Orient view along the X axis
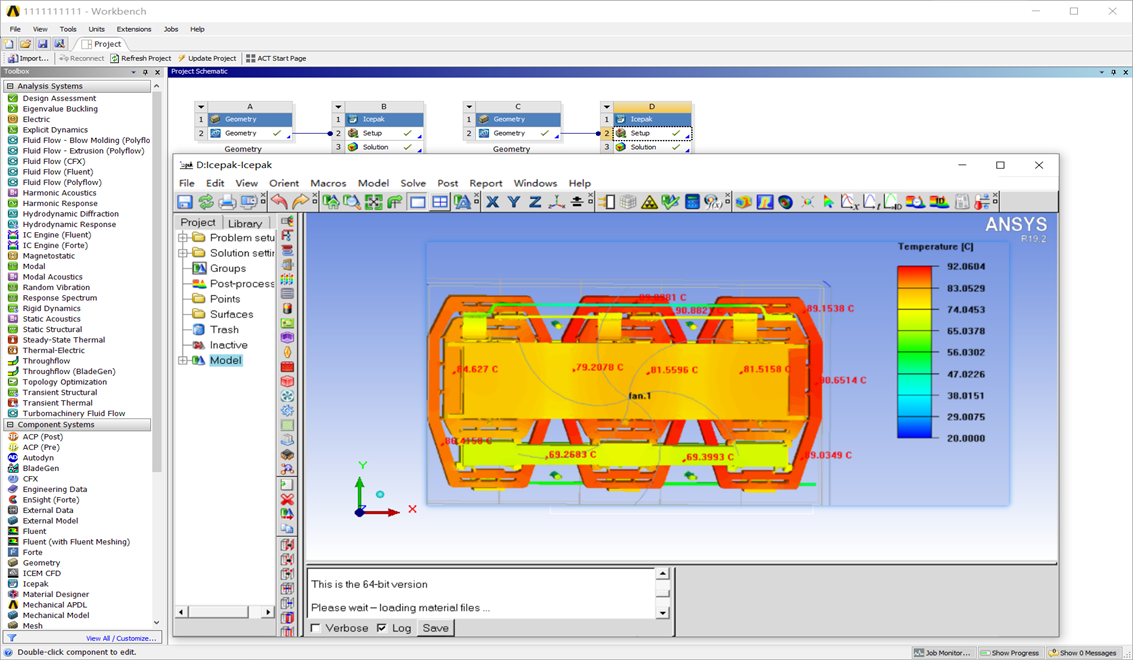 [x=492, y=202]
